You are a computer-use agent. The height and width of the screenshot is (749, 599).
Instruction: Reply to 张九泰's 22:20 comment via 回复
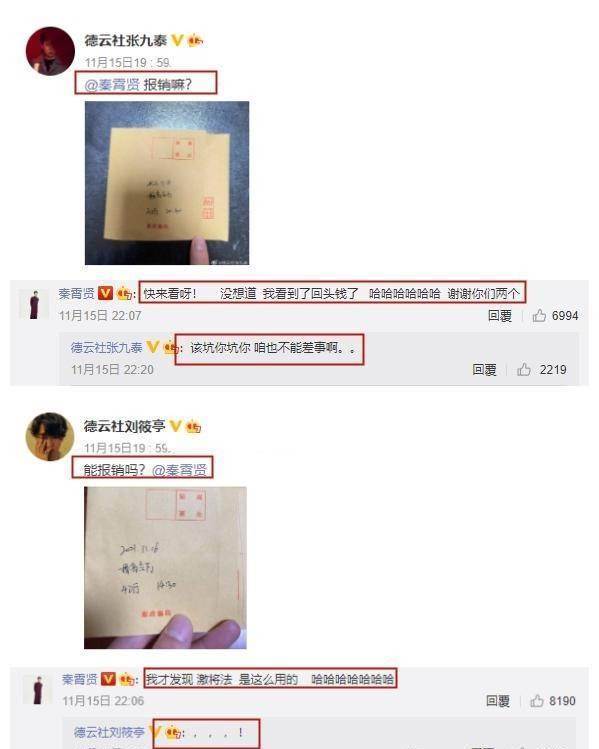484,369
